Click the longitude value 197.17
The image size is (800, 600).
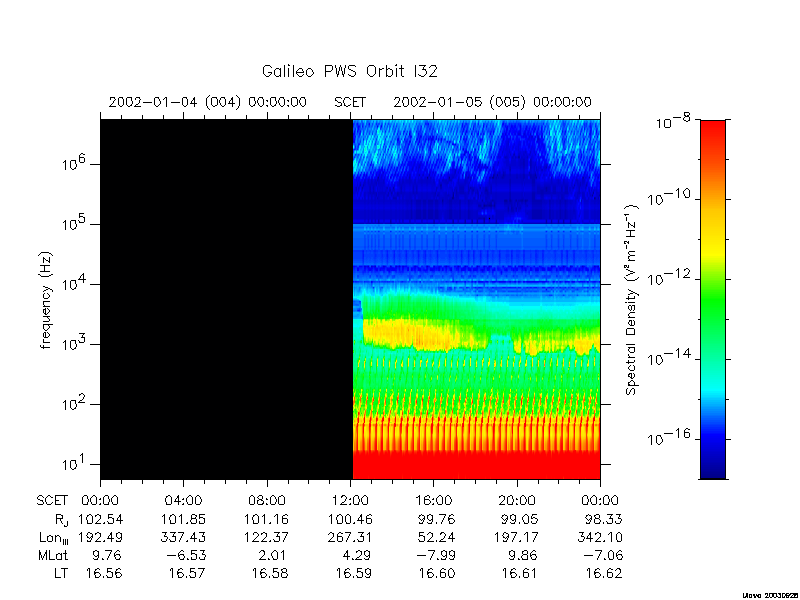516,537
